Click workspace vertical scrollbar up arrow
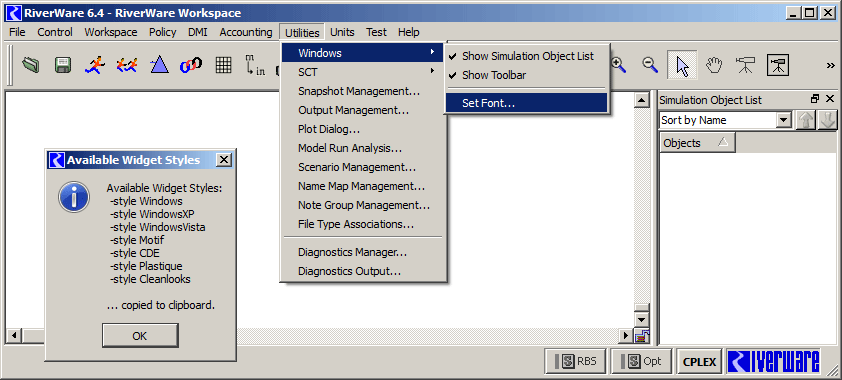842x380 pixels. [642, 100]
